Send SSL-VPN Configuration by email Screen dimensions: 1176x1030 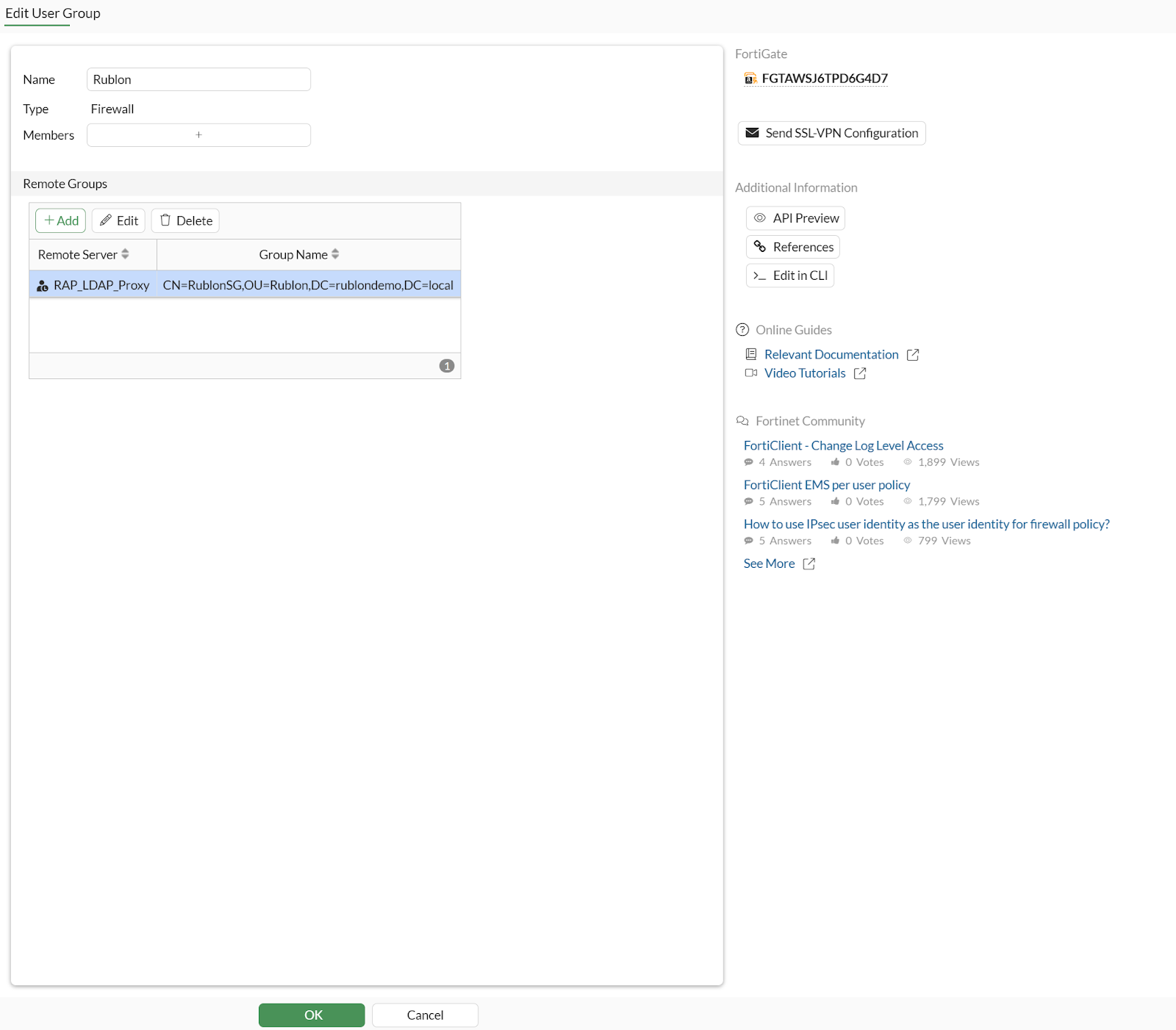point(831,133)
